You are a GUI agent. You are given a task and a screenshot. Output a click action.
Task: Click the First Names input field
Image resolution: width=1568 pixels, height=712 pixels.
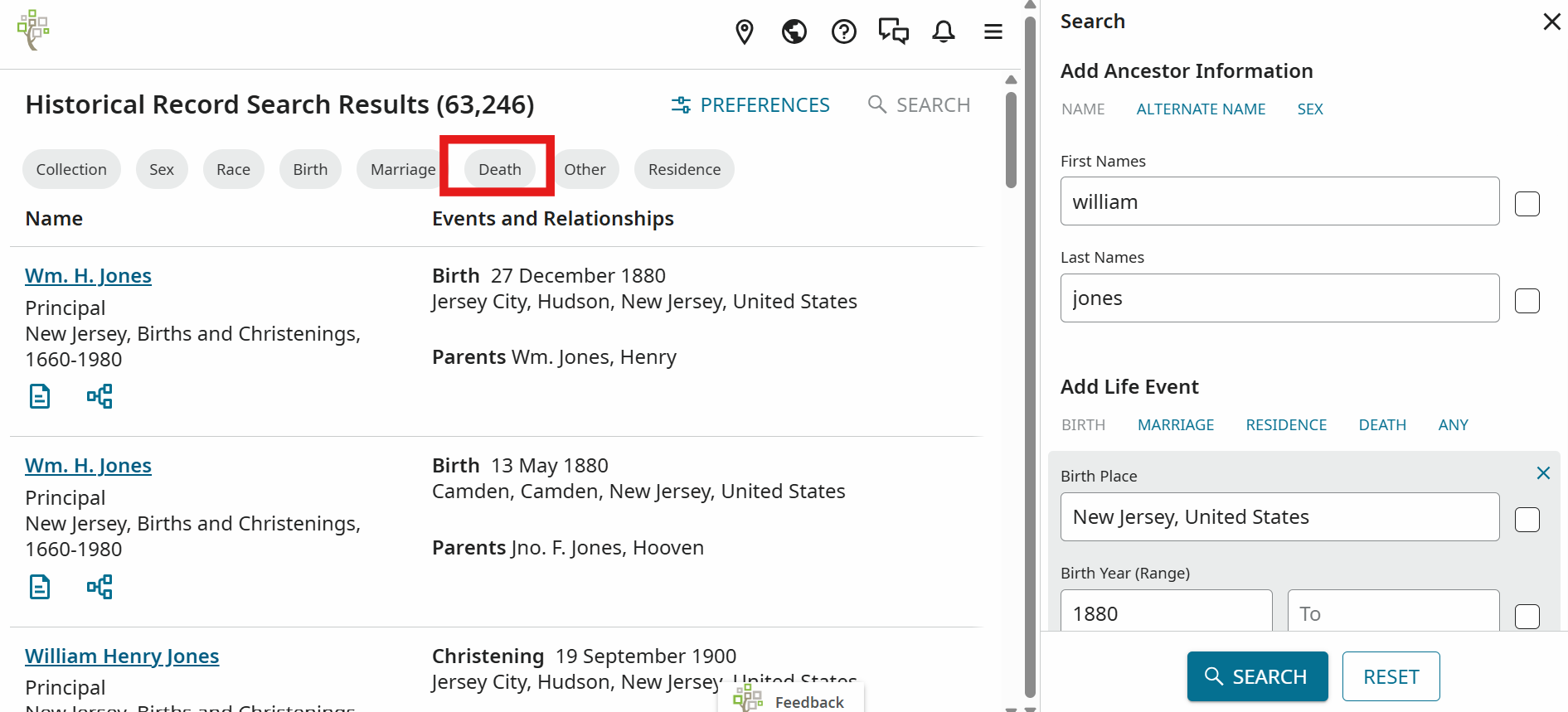1279,201
